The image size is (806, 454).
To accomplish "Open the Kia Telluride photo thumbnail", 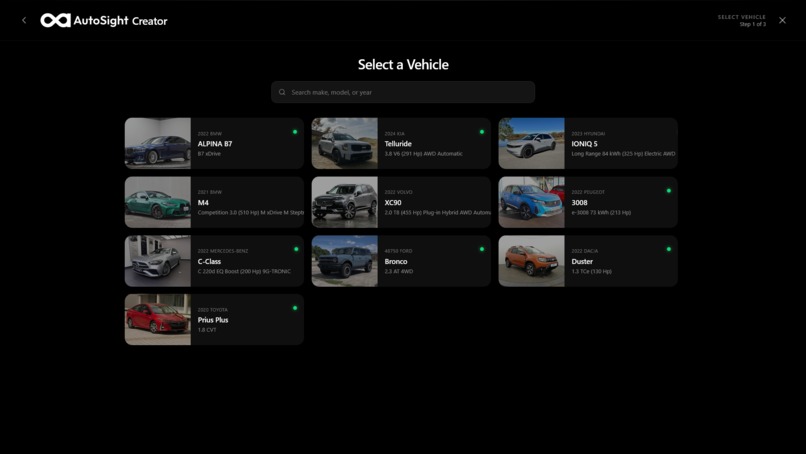I will click(x=344, y=143).
